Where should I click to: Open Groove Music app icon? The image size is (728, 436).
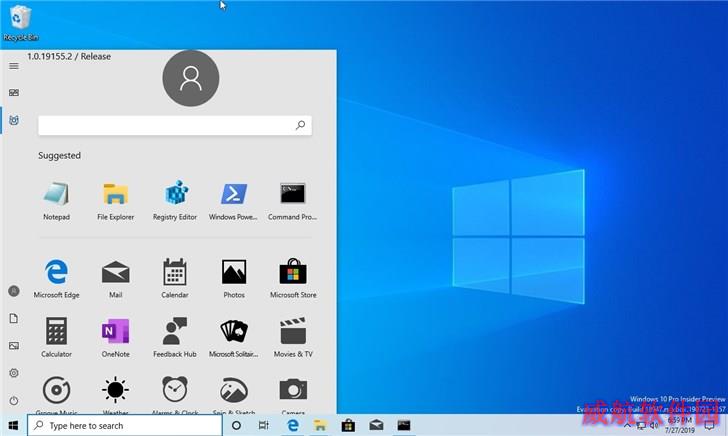click(57, 390)
